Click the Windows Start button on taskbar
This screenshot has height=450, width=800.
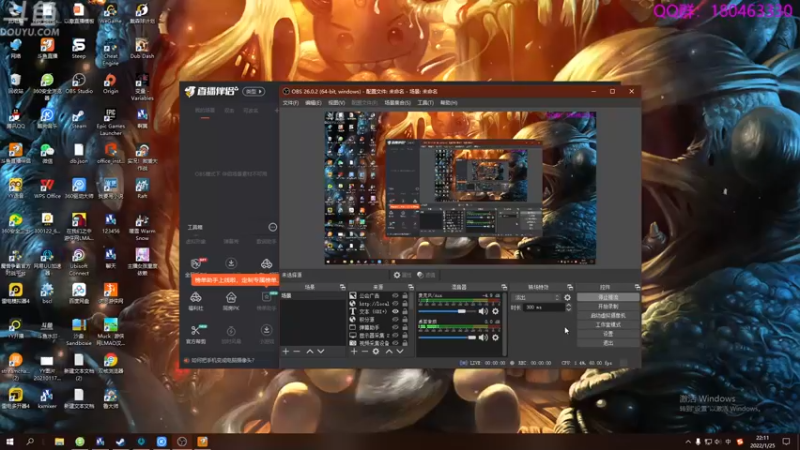click(x=10, y=441)
